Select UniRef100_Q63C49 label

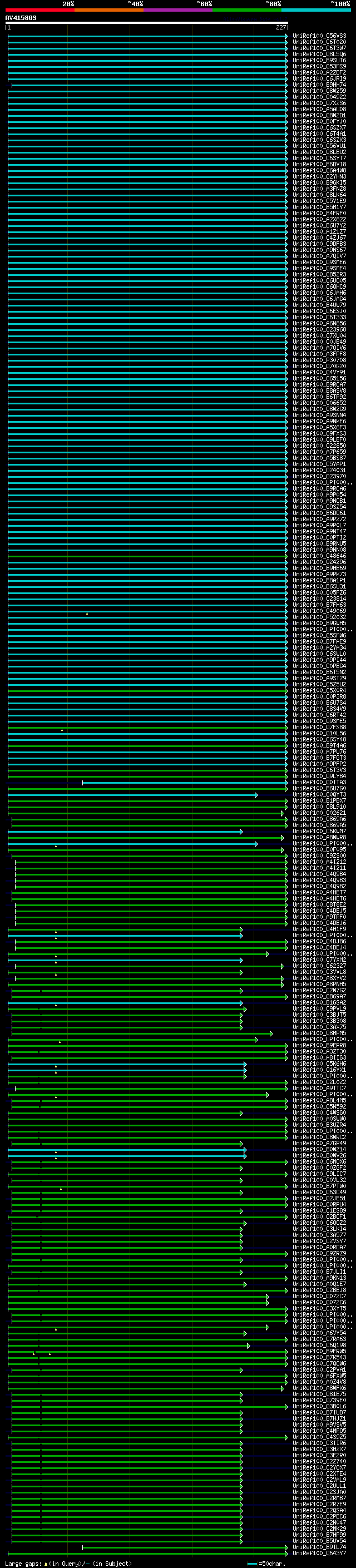point(319,1192)
